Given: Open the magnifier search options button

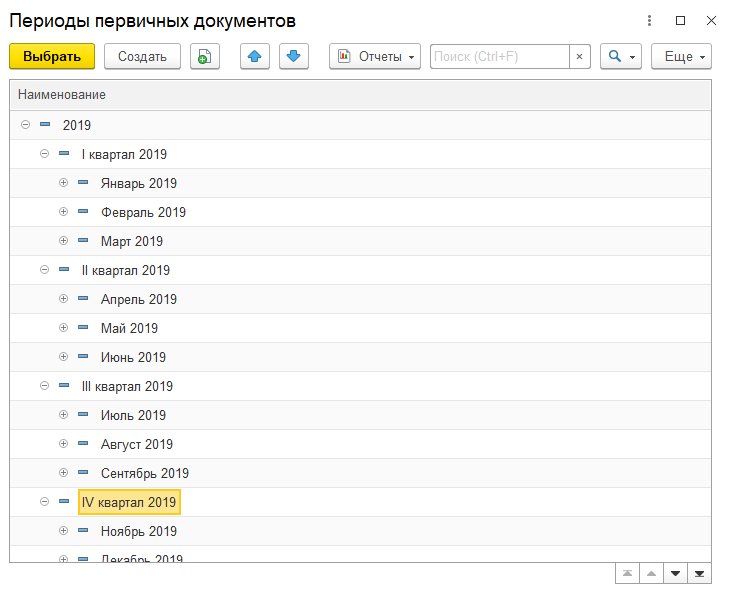Looking at the screenshot, I should (x=620, y=57).
